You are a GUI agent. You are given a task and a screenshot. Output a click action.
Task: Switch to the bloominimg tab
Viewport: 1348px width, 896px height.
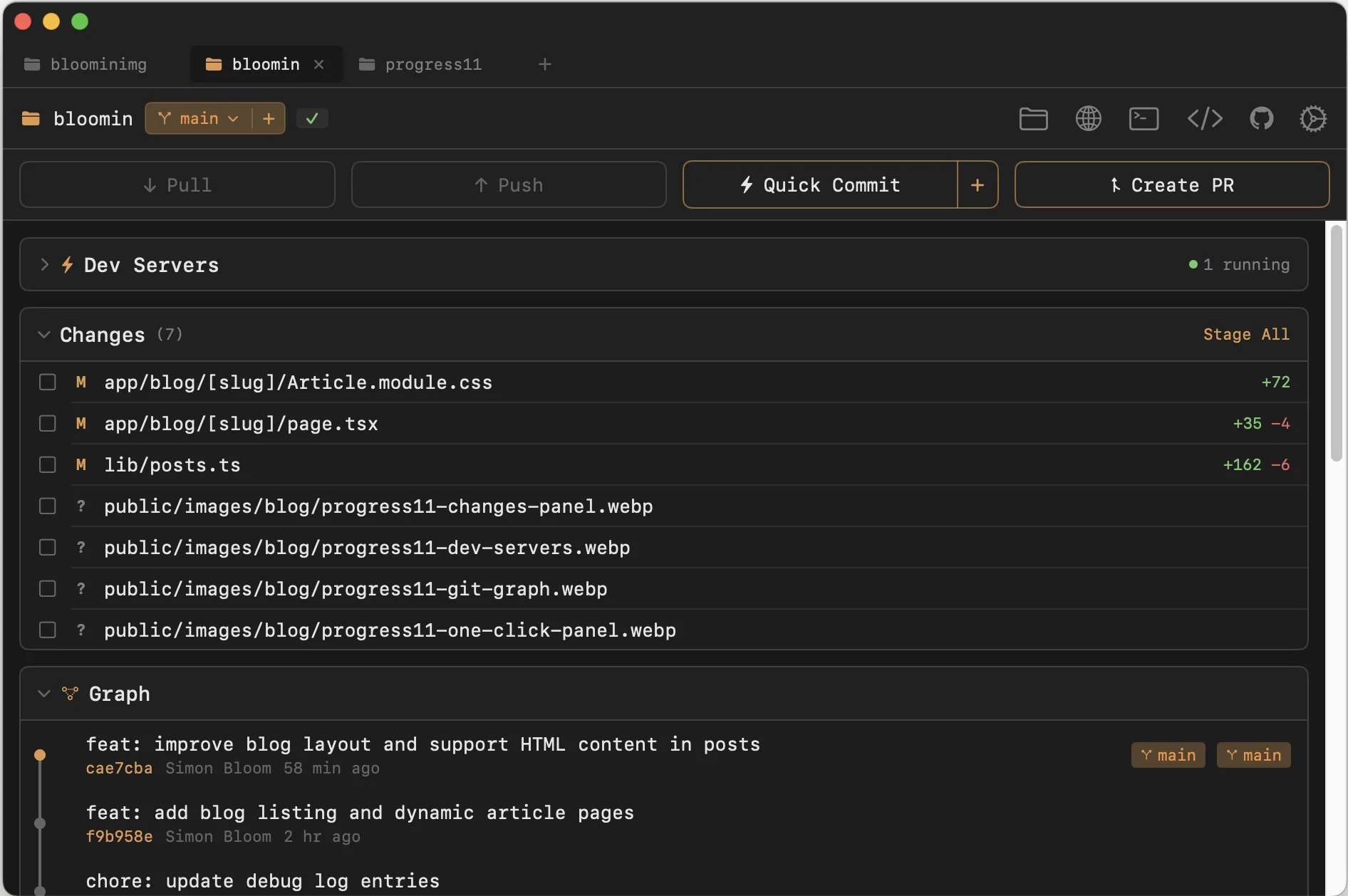98,64
